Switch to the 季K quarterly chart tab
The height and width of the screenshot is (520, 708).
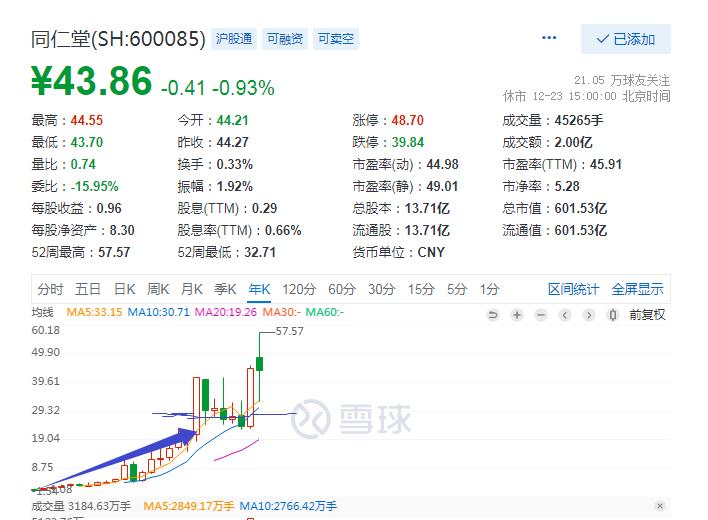coord(225,289)
